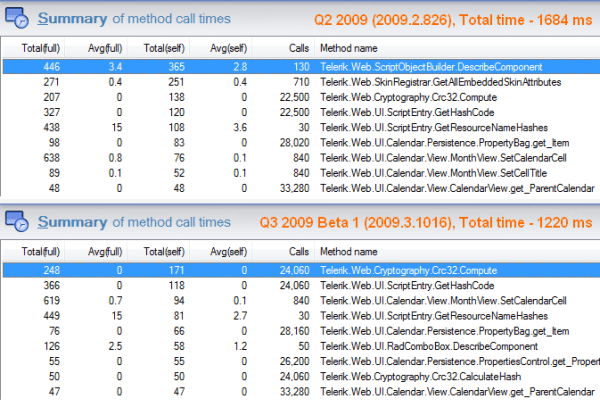
Task: Select ScriptEntry.GetHashCode row with total 366
Action: [302, 285]
